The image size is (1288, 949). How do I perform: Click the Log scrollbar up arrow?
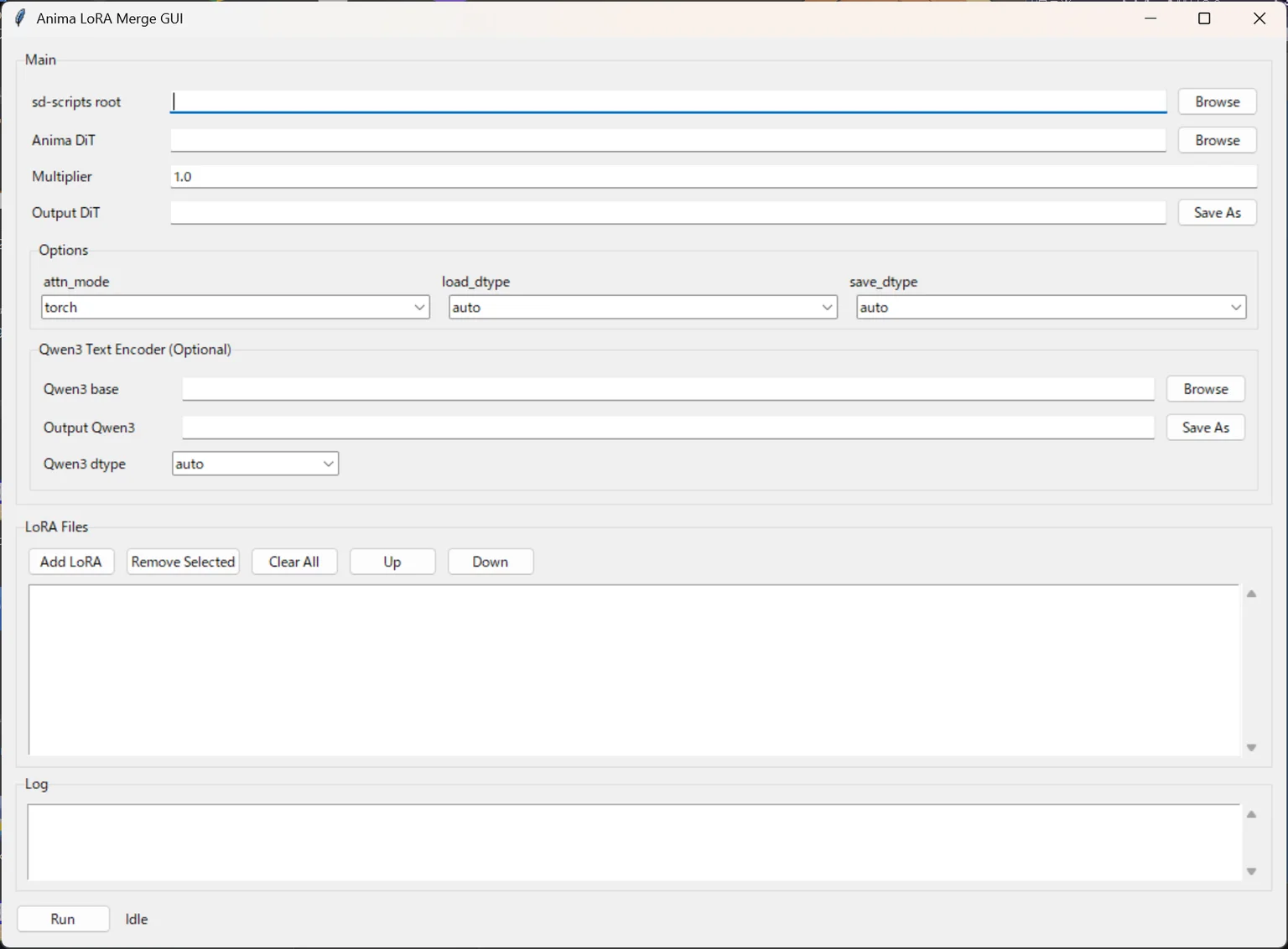1251,814
